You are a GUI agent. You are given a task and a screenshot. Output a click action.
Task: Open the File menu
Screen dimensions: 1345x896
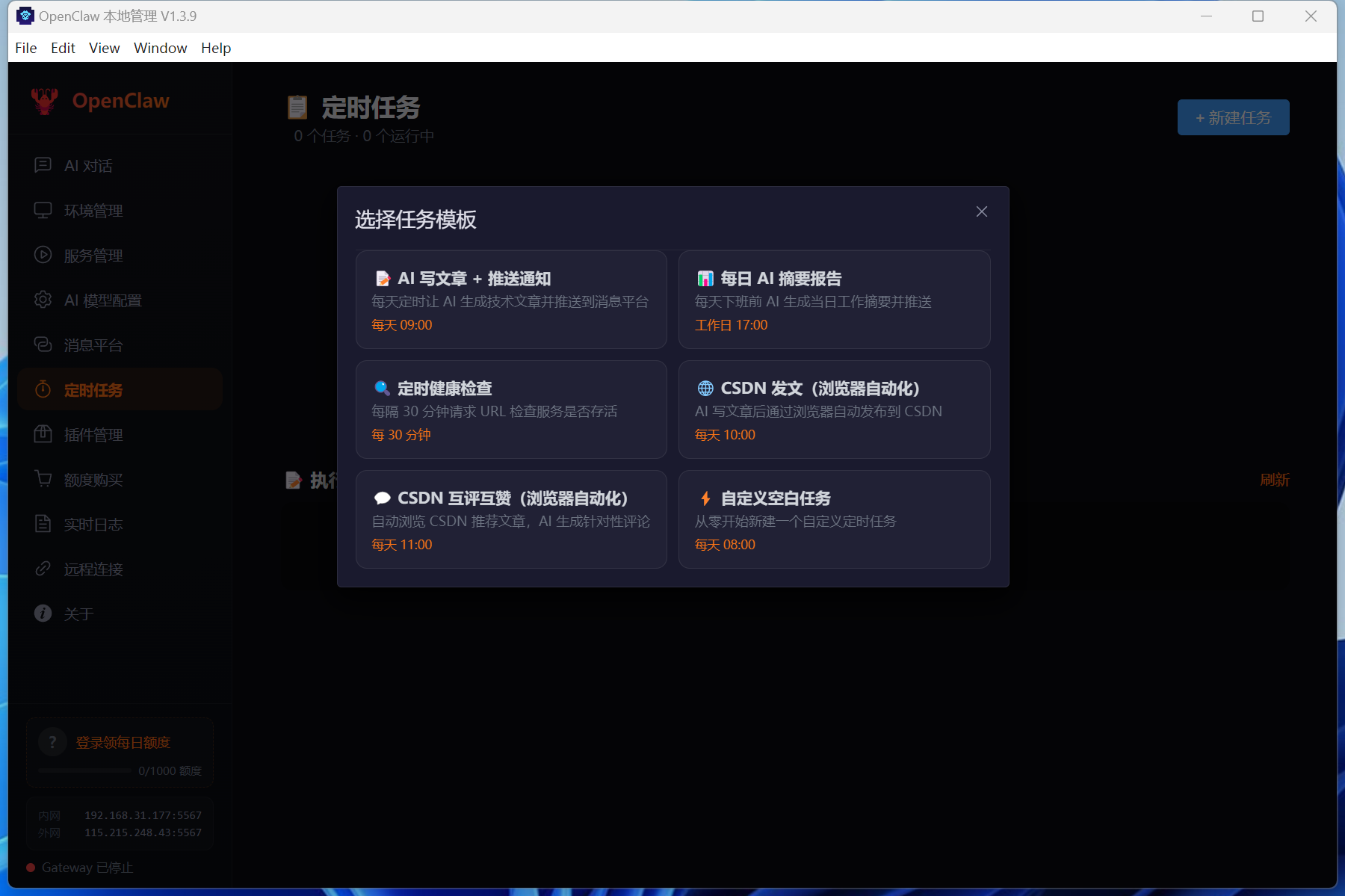click(25, 48)
